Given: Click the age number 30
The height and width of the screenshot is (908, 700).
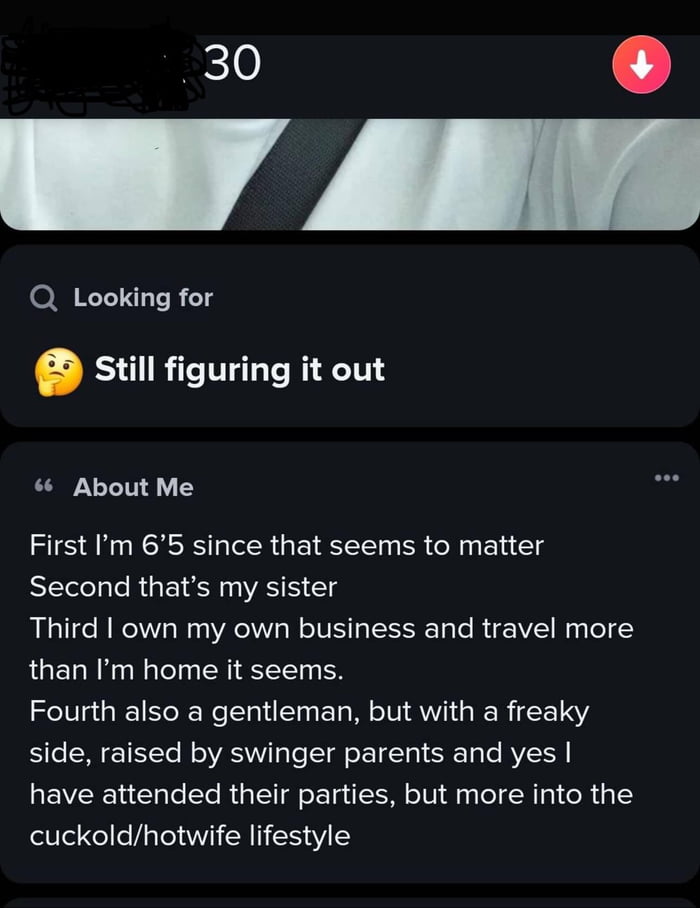Looking at the screenshot, I should [231, 64].
